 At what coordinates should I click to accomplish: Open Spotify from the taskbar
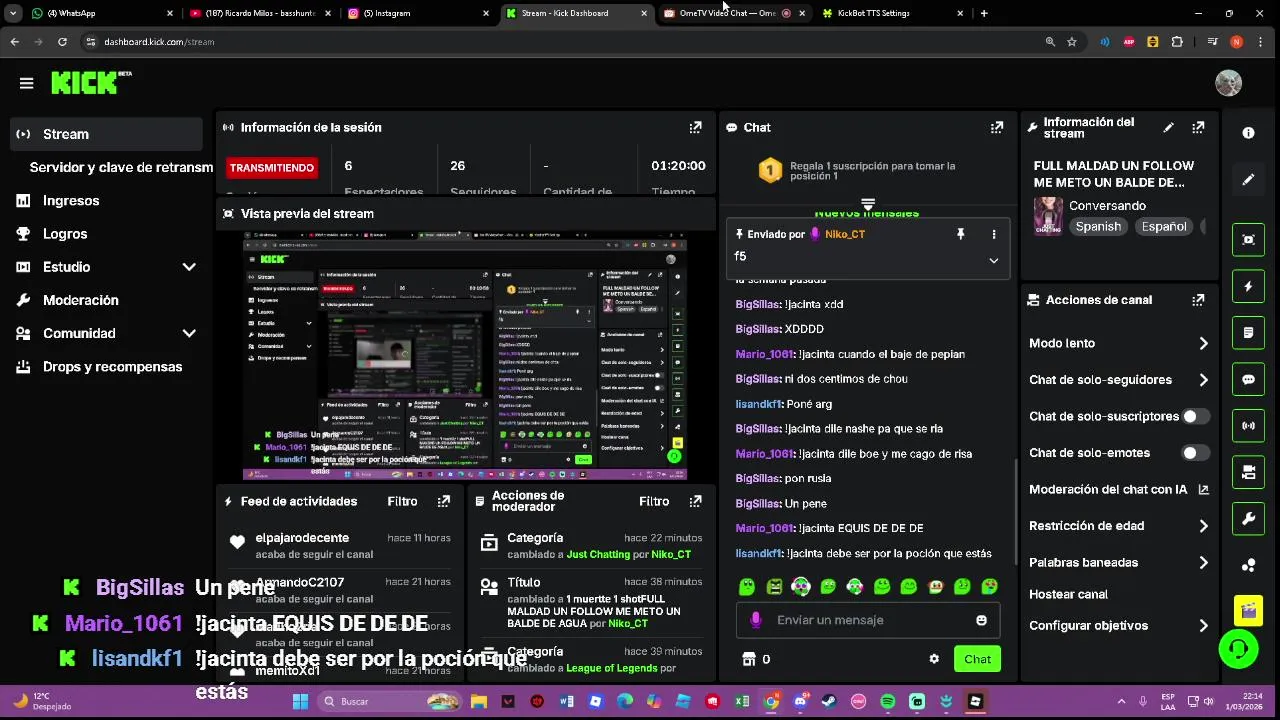pyautogui.click(x=888, y=701)
